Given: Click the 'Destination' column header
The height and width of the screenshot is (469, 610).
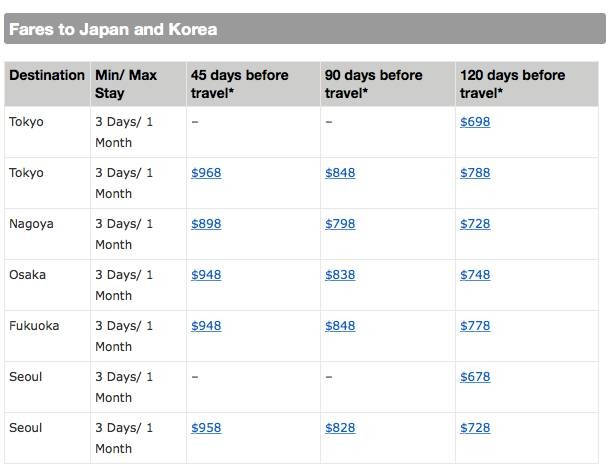Looking at the screenshot, I should (47, 75).
